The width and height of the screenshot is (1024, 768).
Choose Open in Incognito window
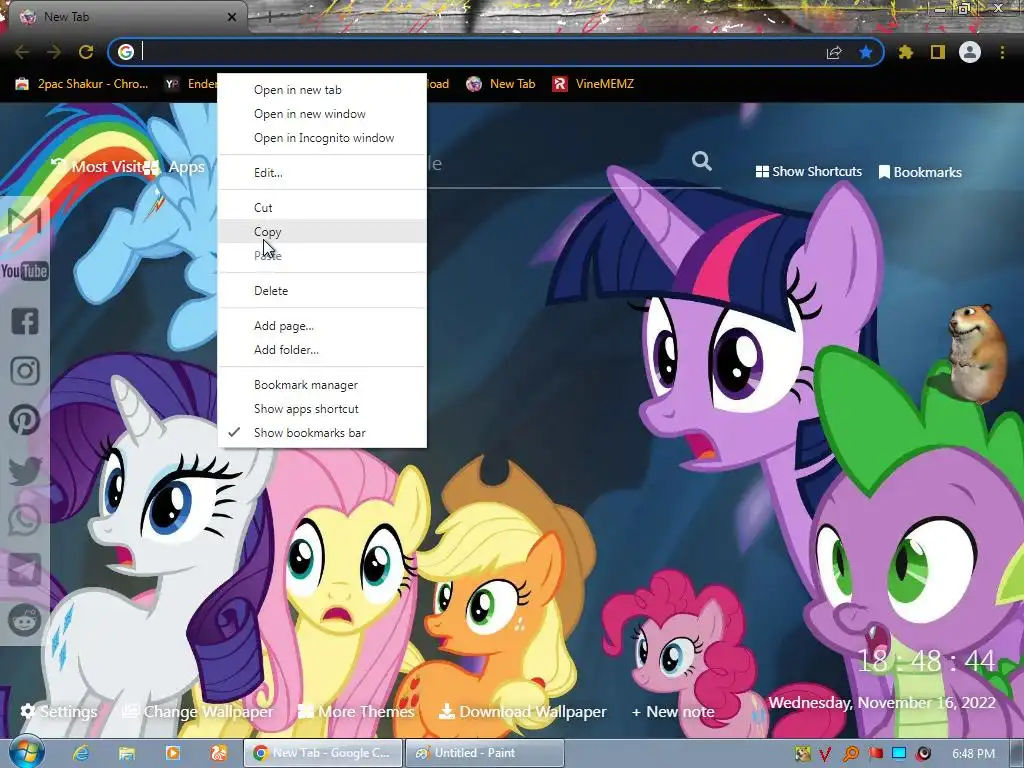pyautogui.click(x=322, y=138)
